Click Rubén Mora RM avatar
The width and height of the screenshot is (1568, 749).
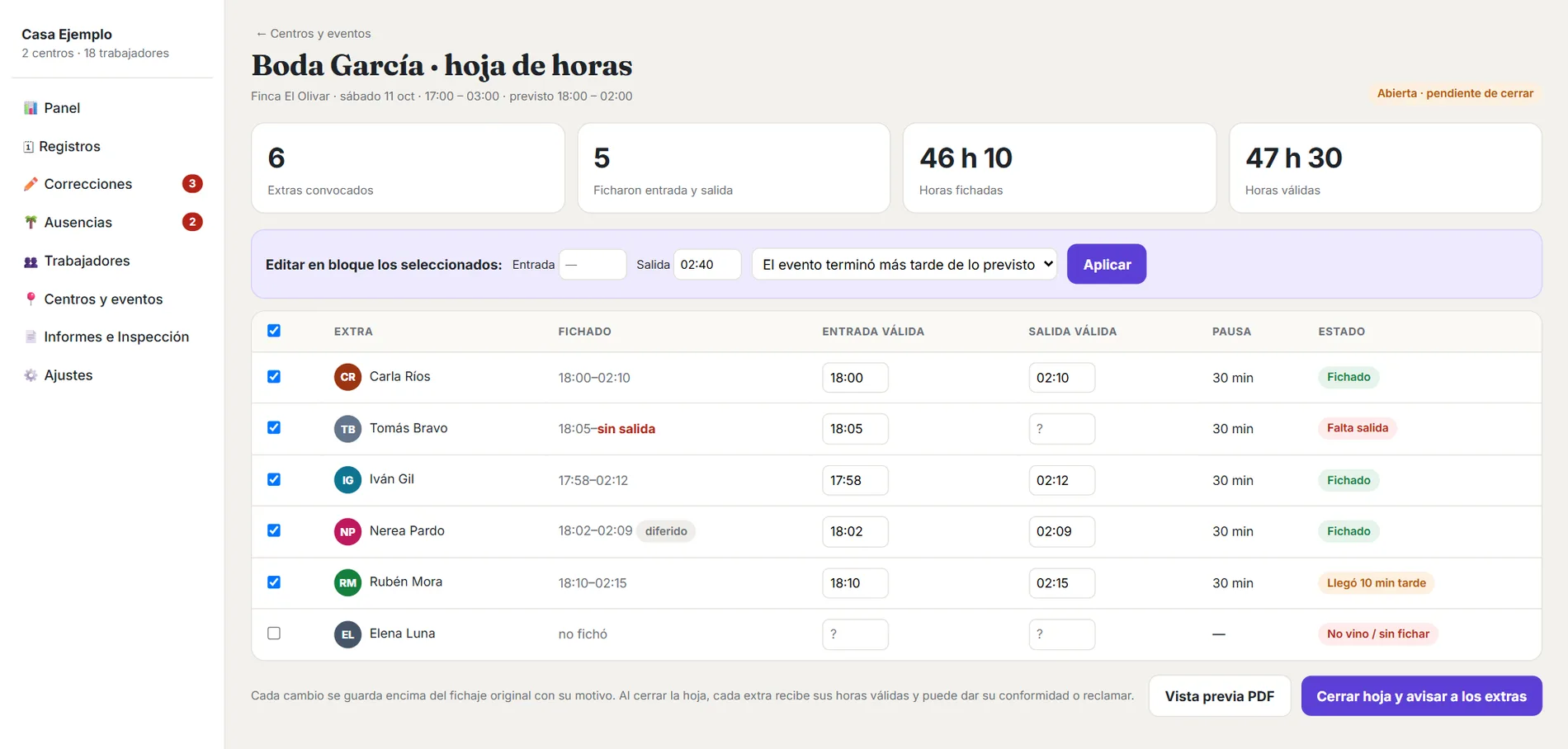[x=347, y=582]
